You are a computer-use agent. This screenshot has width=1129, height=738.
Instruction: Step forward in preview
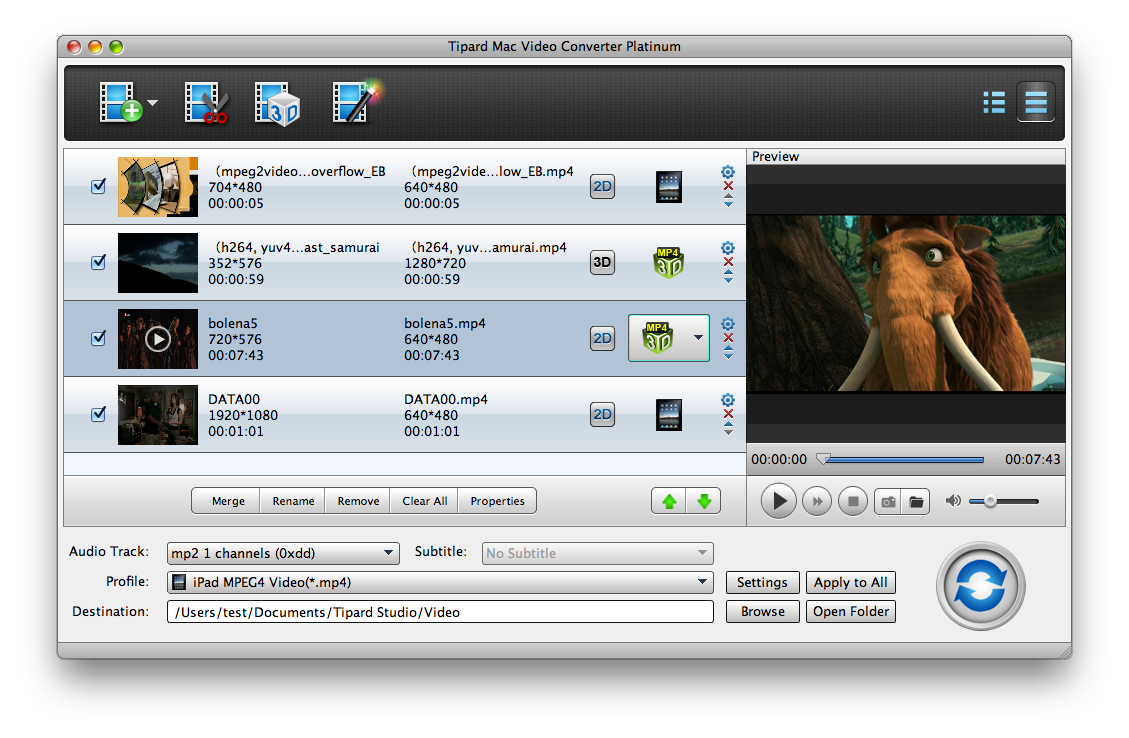coord(817,501)
